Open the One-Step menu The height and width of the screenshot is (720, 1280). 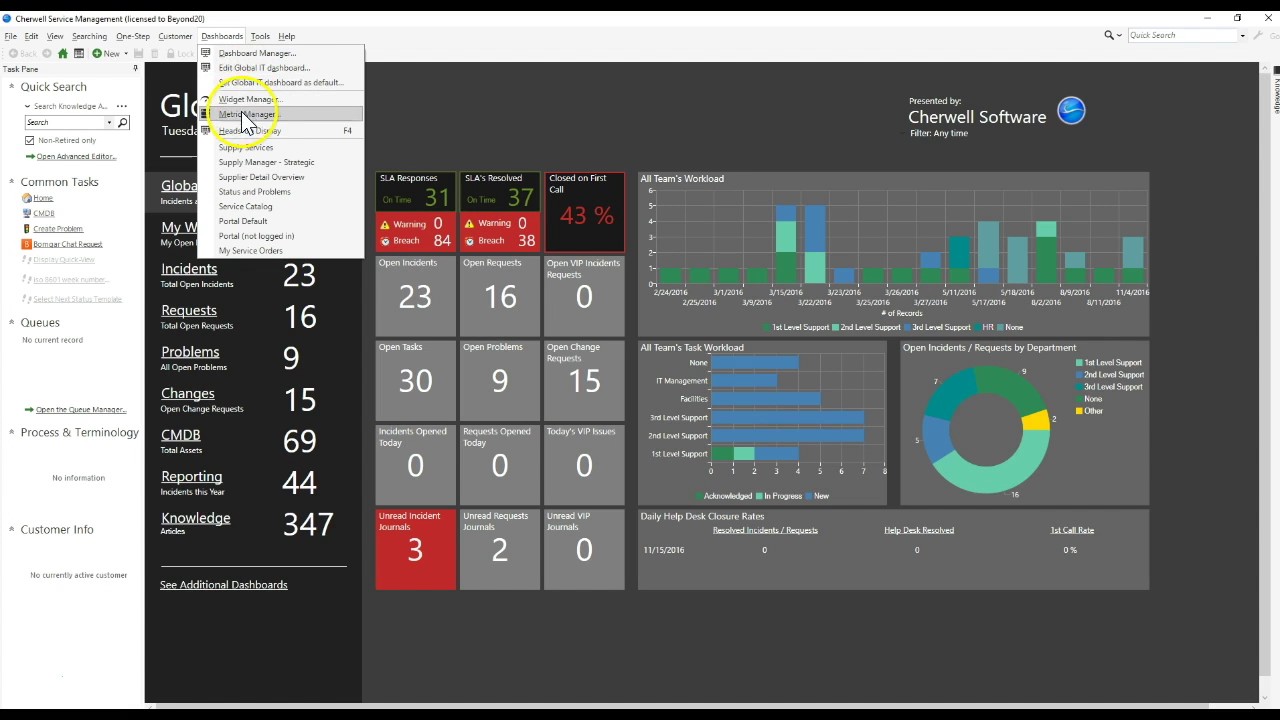coord(132,36)
